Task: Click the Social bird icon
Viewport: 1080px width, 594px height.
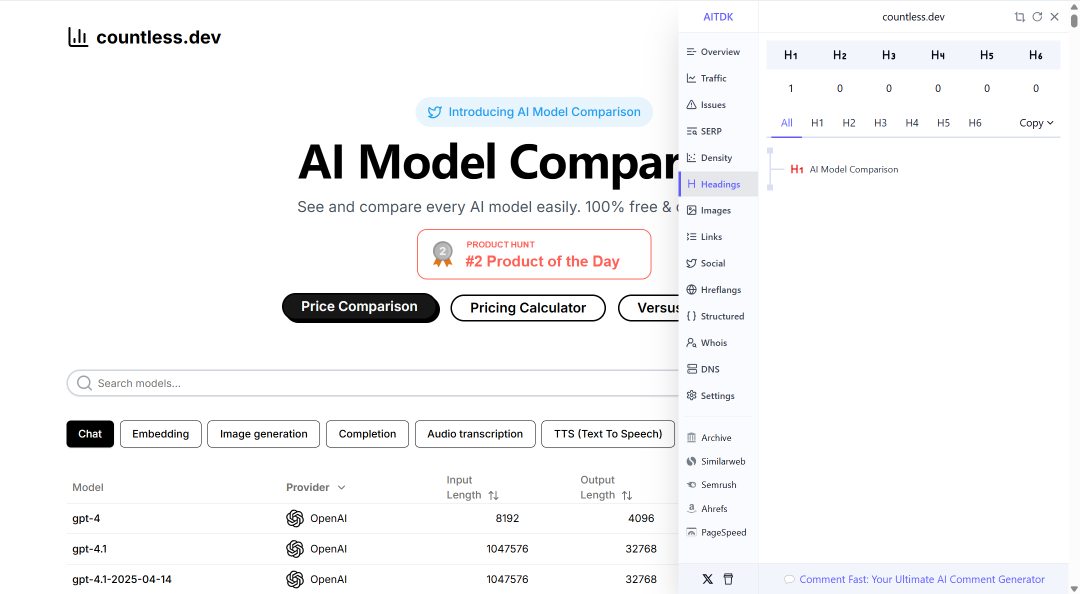Action: click(x=692, y=263)
